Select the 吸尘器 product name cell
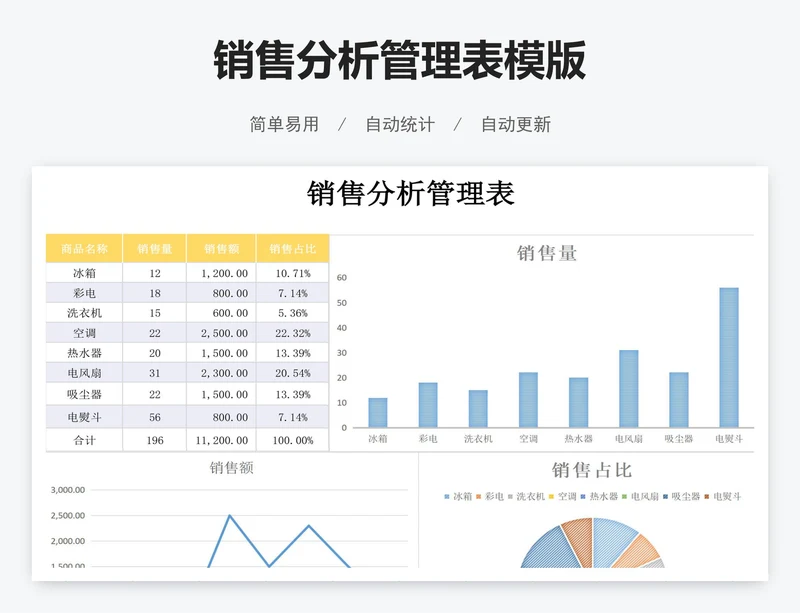The height and width of the screenshot is (613, 800). click(x=84, y=394)
